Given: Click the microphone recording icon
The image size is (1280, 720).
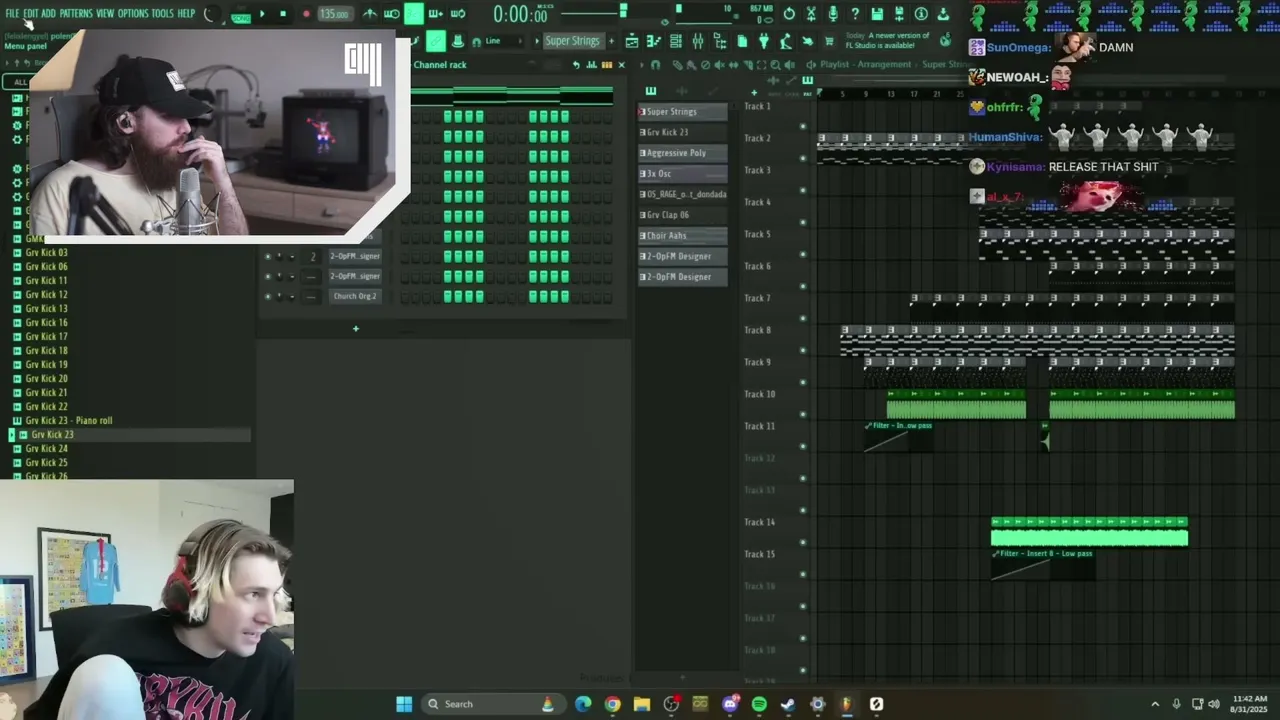Looking at the screenshot, I should [833, 14].
